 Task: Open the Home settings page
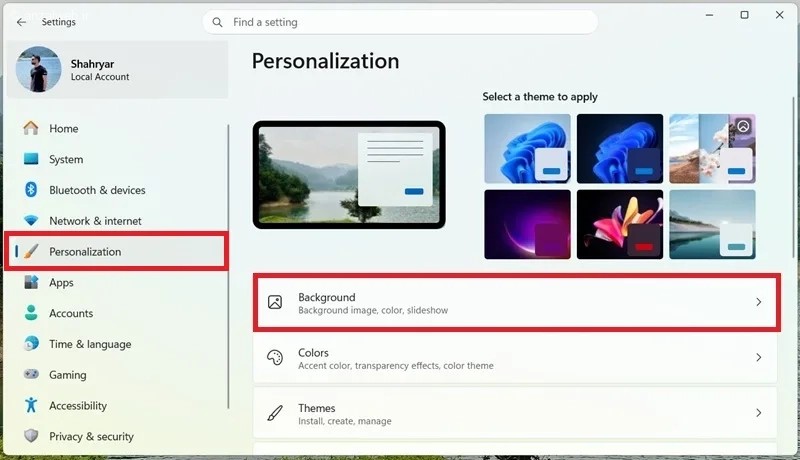click(x=116, y=128)
